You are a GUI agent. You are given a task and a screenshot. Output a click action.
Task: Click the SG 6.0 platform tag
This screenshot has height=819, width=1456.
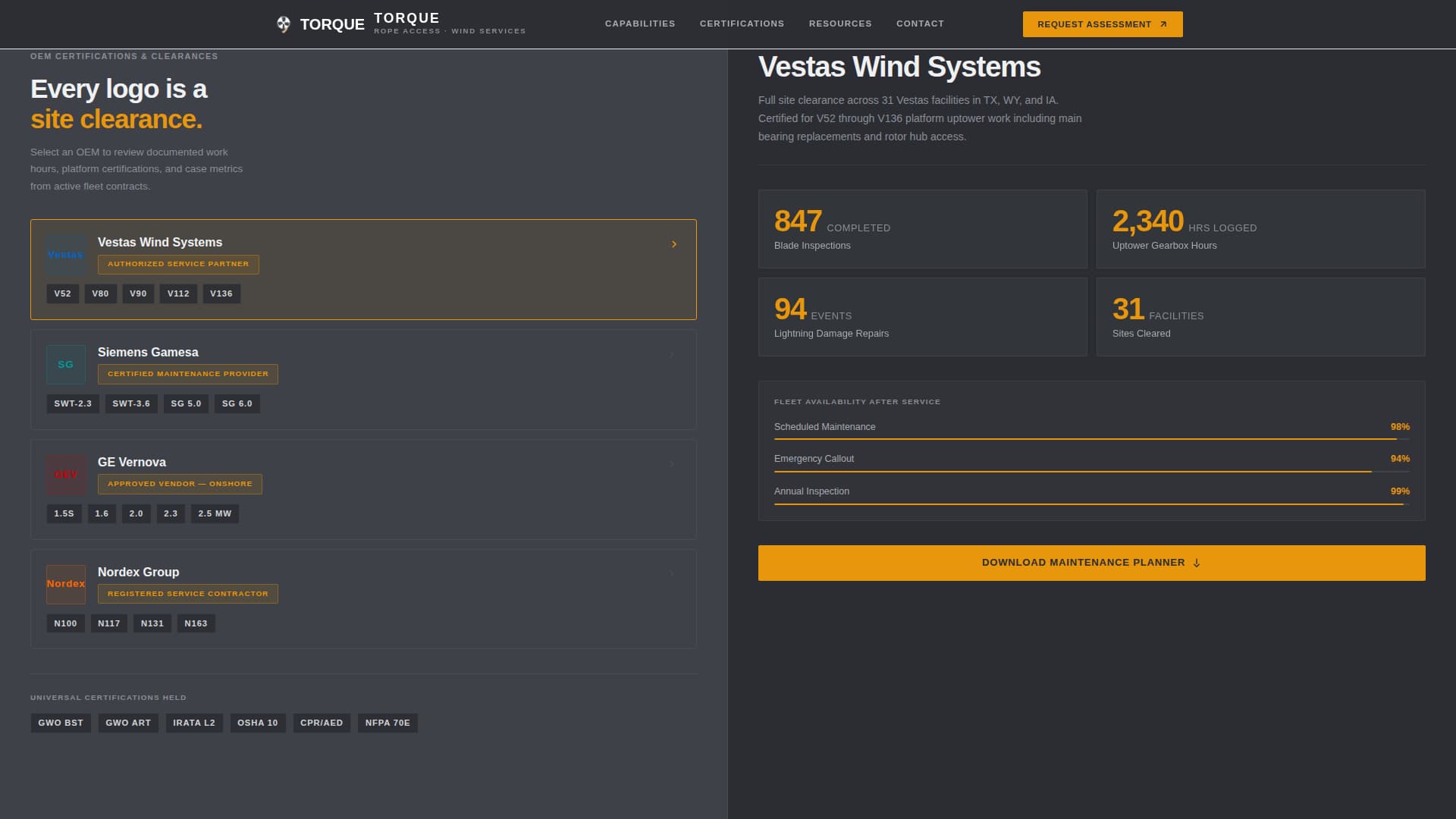(237, 404)
